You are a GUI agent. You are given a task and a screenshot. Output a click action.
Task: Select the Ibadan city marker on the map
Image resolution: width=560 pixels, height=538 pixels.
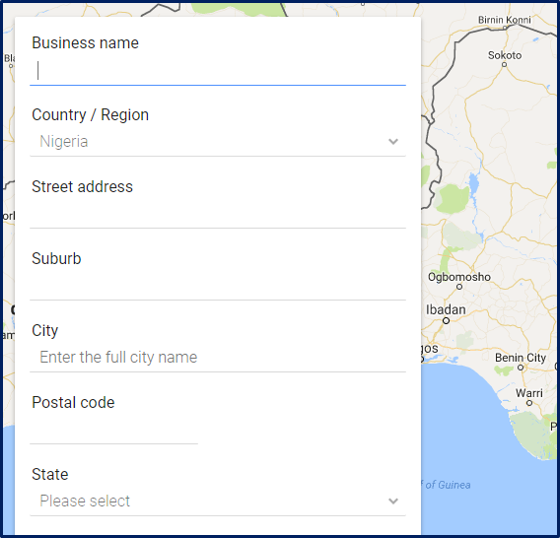[x=446, y=321]
